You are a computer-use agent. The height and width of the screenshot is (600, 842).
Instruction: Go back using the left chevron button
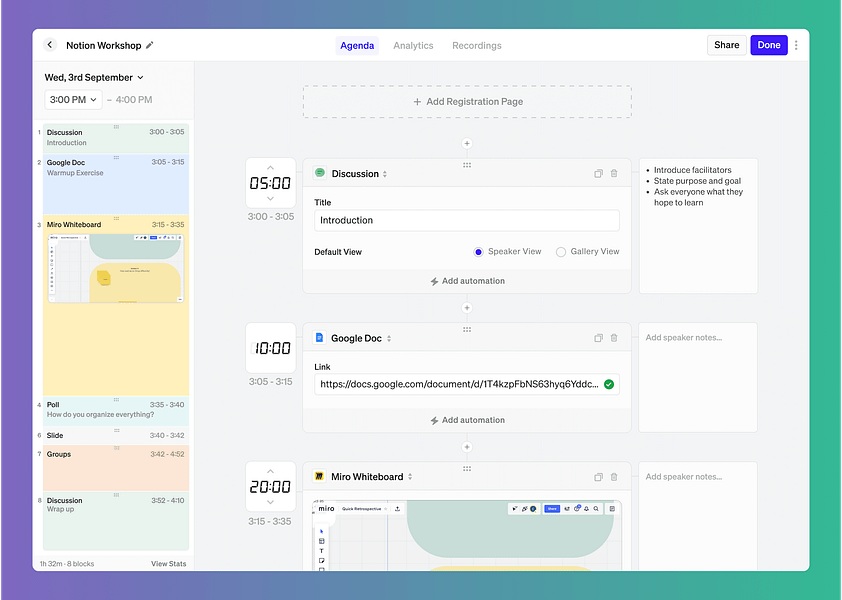tap(49, 45)
